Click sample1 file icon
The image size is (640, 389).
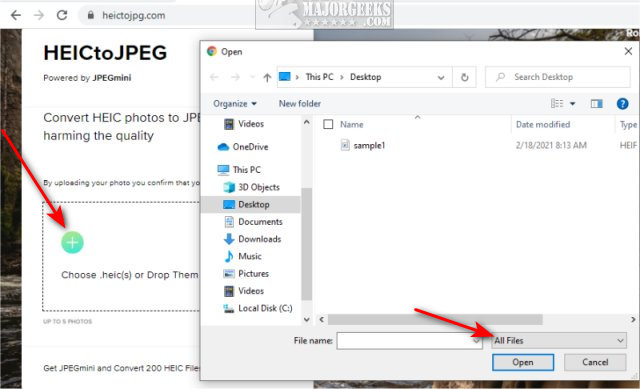345,145
